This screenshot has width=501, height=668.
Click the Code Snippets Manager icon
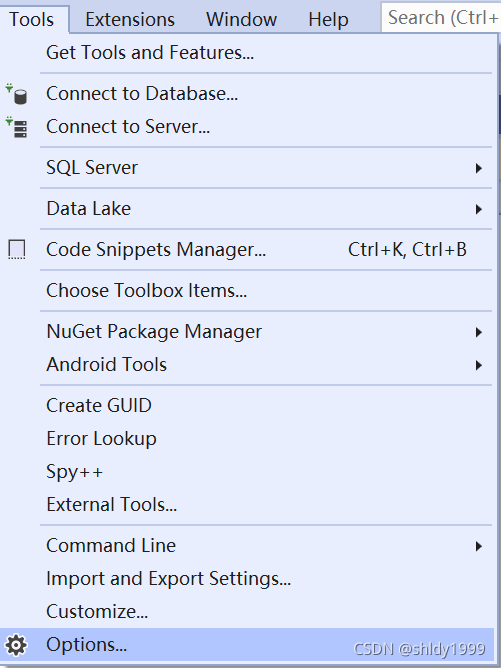[17, 250]
